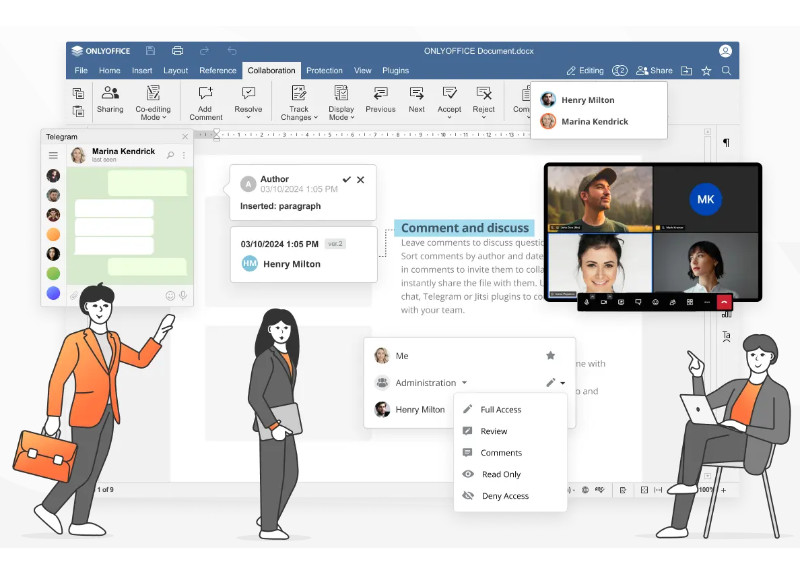The height and width of the screenshot is (574, 800).
Task: Open the Editing mode selector
Action: [585, 70]
